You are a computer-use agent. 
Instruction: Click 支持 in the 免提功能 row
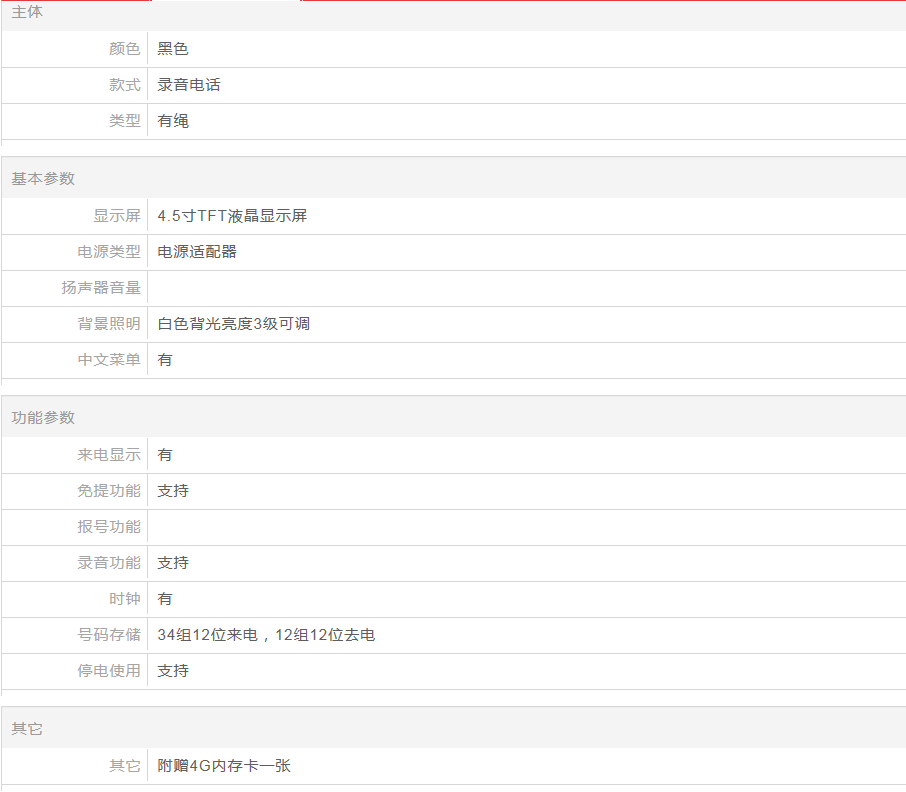tap(173, 491)
